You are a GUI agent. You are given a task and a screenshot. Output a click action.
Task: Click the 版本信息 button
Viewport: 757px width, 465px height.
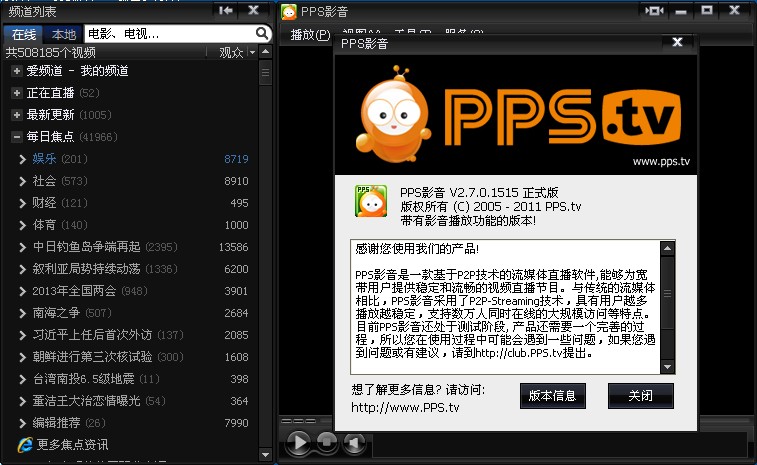552,396
